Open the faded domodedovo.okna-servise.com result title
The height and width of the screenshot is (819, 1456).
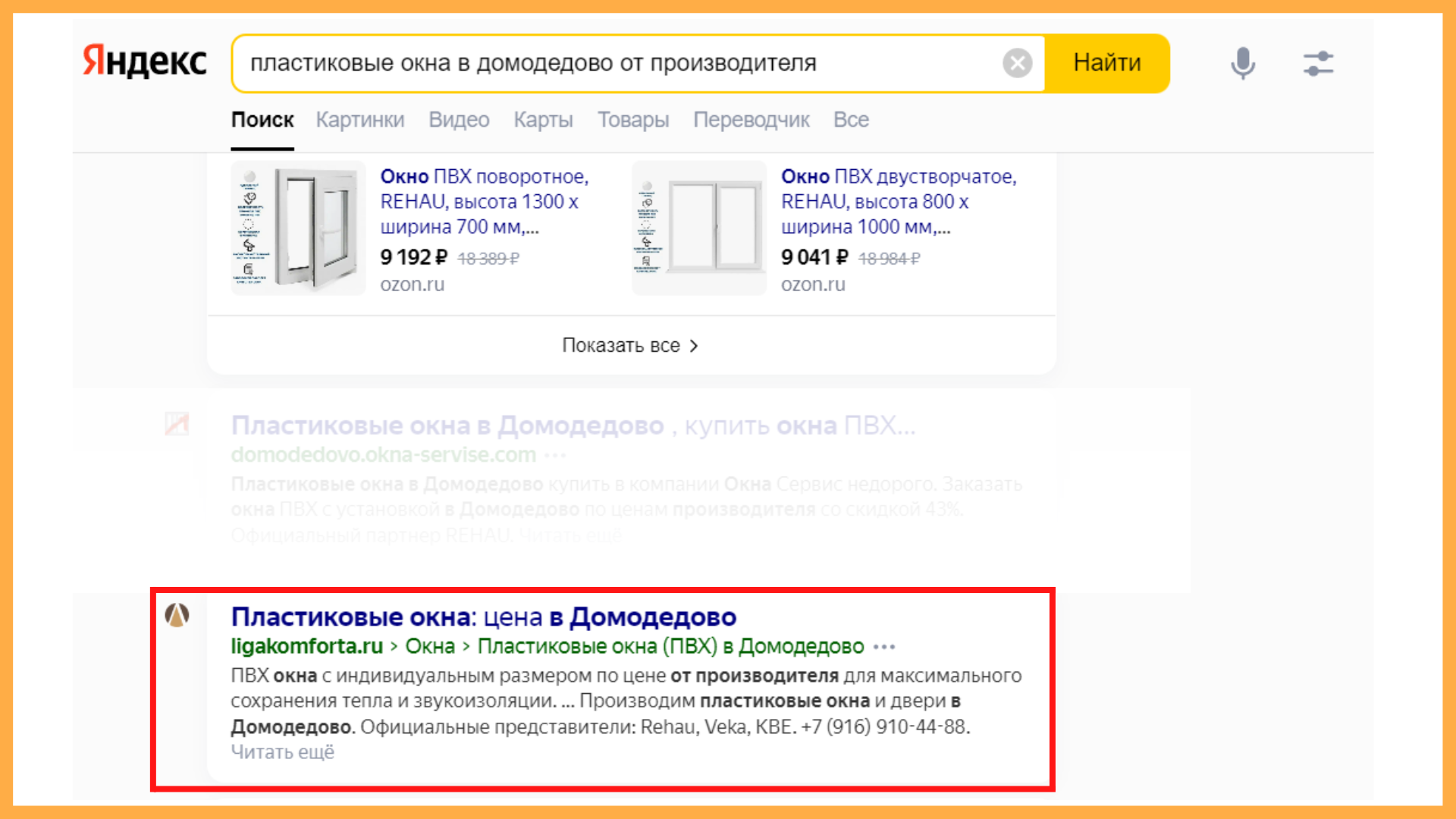point(573,425)
